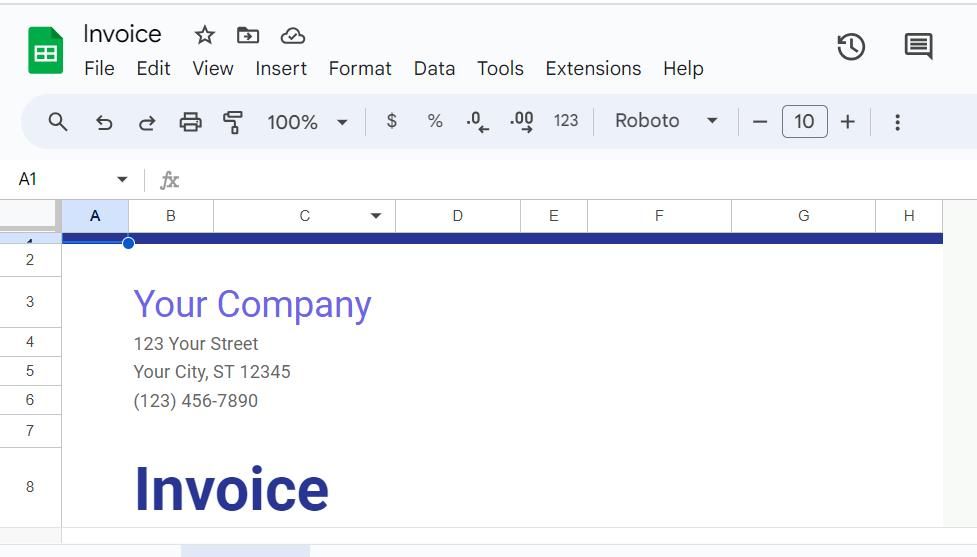Expand the name box A1 dropdown

(122, 179)
